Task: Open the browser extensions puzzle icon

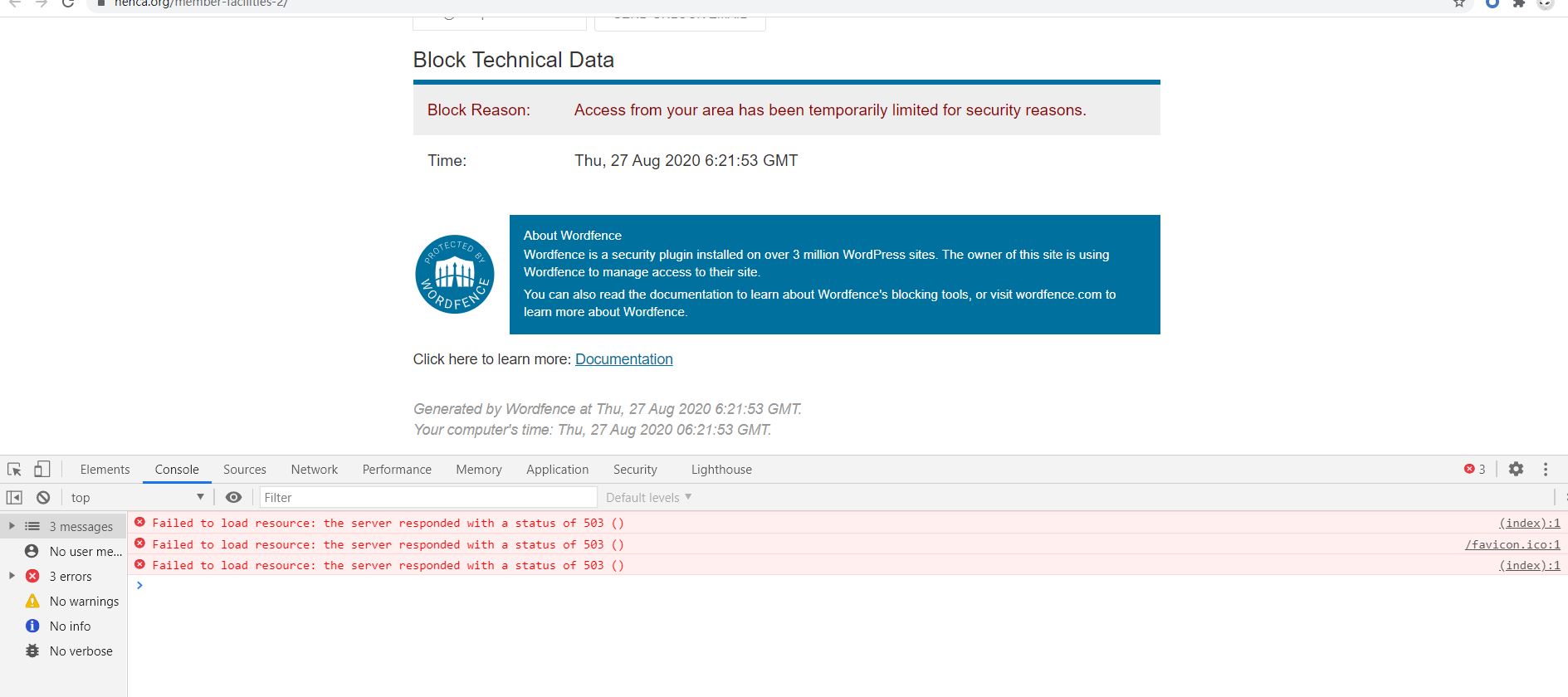Action: pyautogui.click(x=1519, y=3)
